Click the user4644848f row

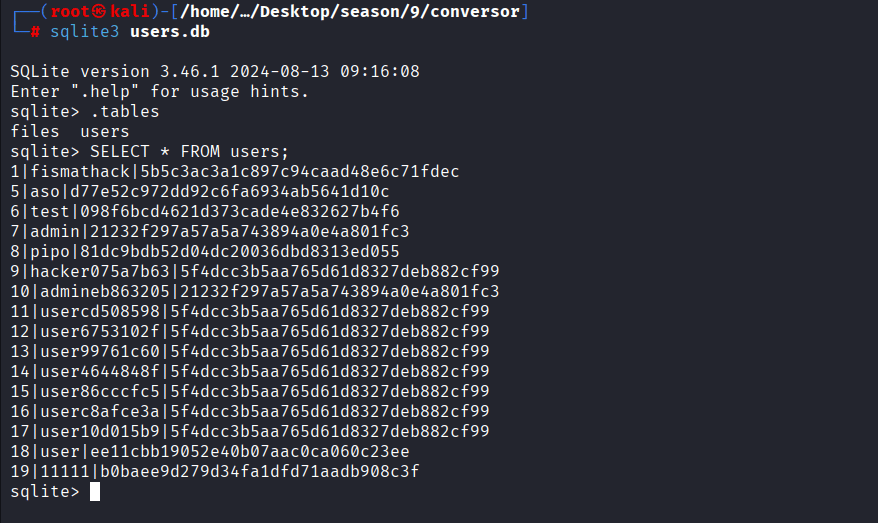[250, 371]
